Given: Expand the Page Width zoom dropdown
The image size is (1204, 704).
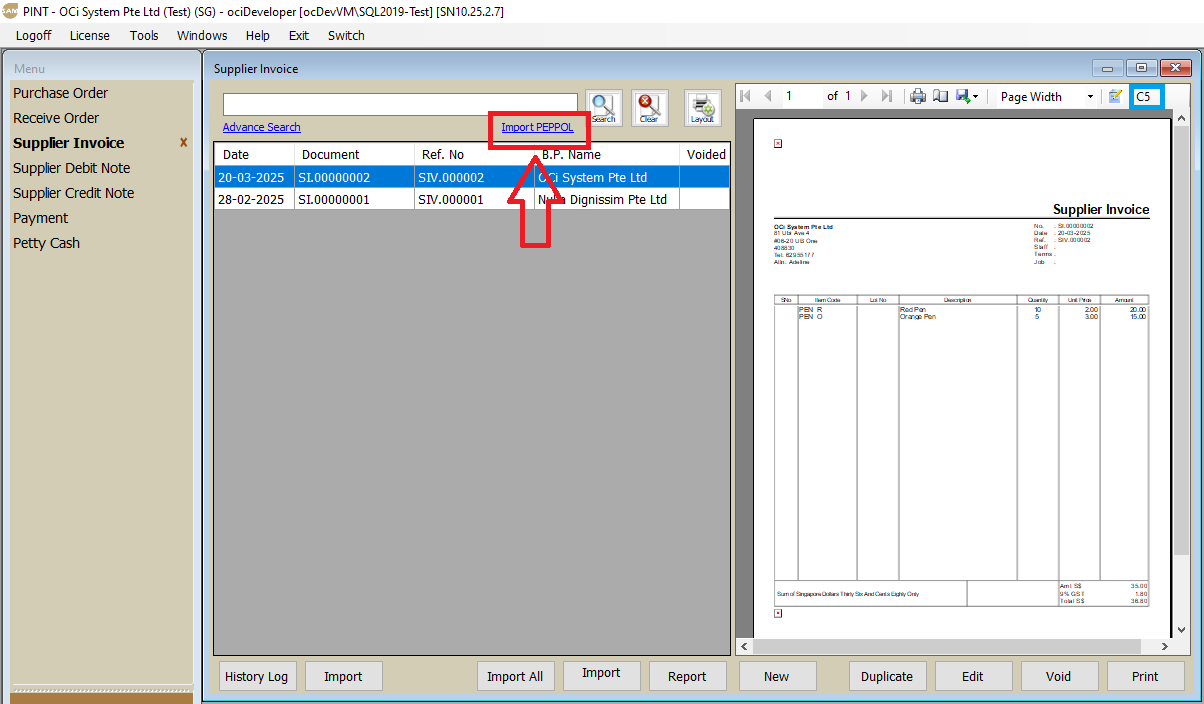Looking at the screenshot, I should [1089, 97].
